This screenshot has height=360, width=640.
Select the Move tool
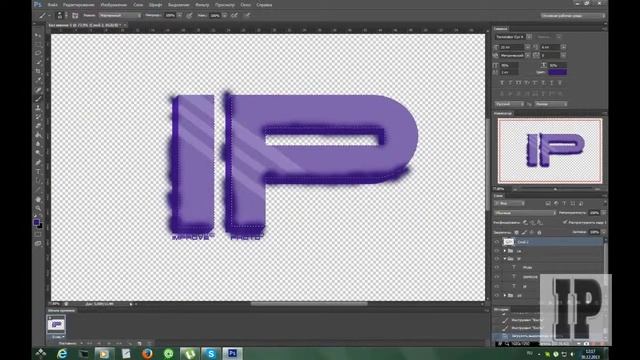[38, 36]
